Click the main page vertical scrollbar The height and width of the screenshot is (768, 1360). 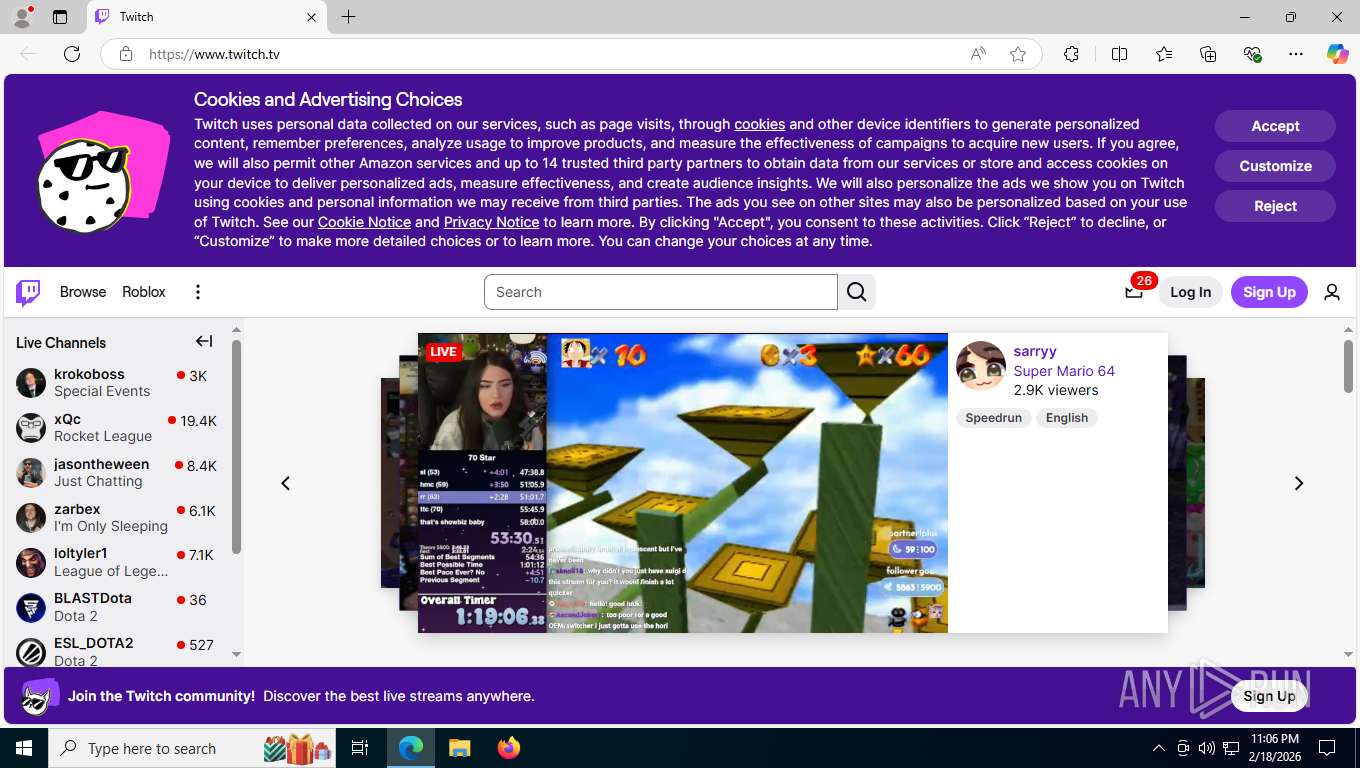coord(1348,365)
